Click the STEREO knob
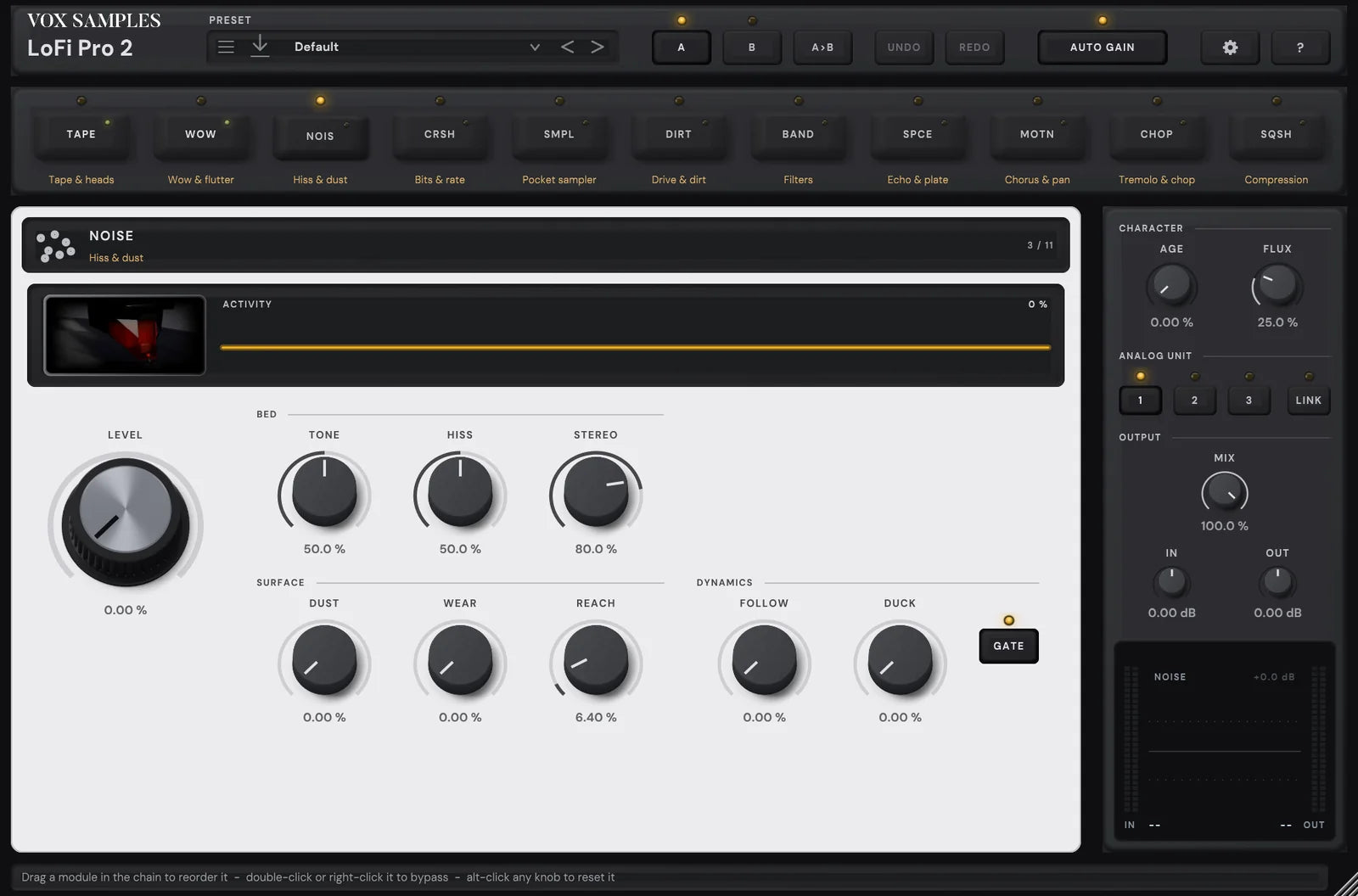This screenshot has width=1358, height=896. point(596,492)
